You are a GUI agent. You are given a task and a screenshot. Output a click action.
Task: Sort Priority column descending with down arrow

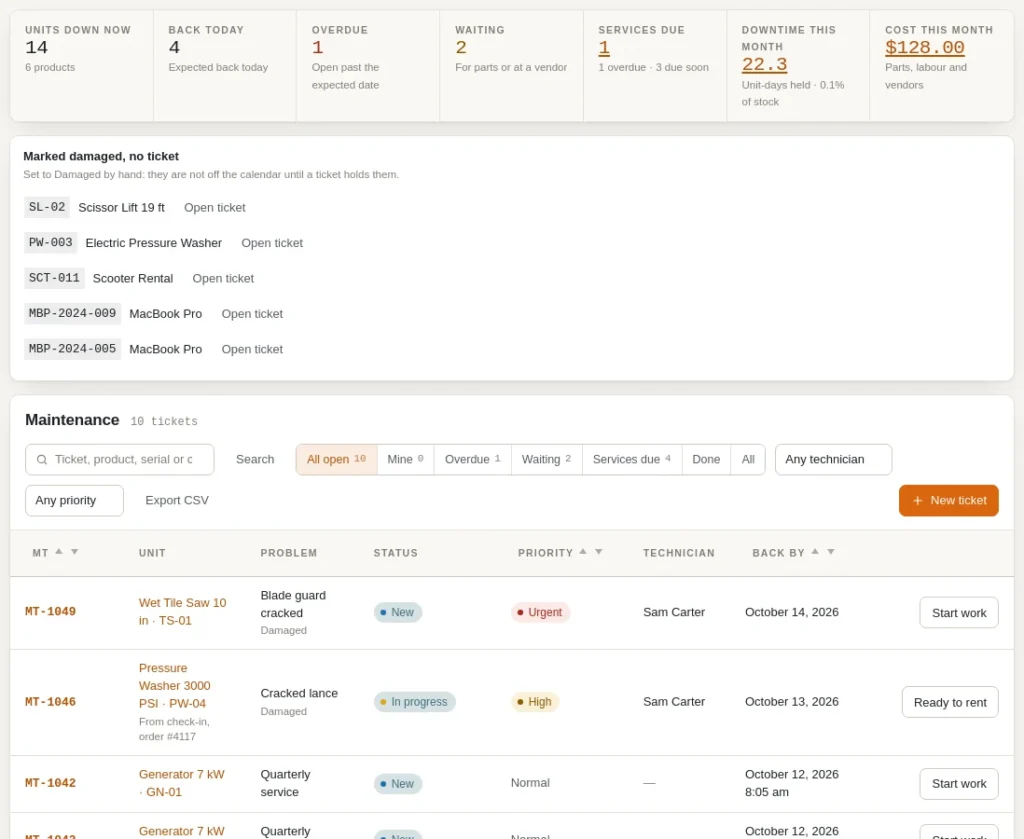tap(599, 552)
